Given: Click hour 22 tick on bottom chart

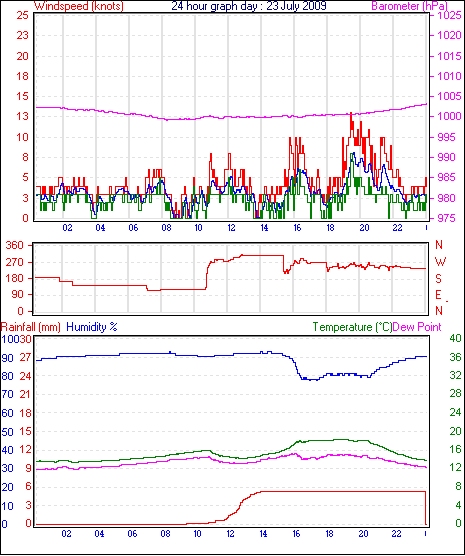Looking at the screenshot, I should click(396, 533).
